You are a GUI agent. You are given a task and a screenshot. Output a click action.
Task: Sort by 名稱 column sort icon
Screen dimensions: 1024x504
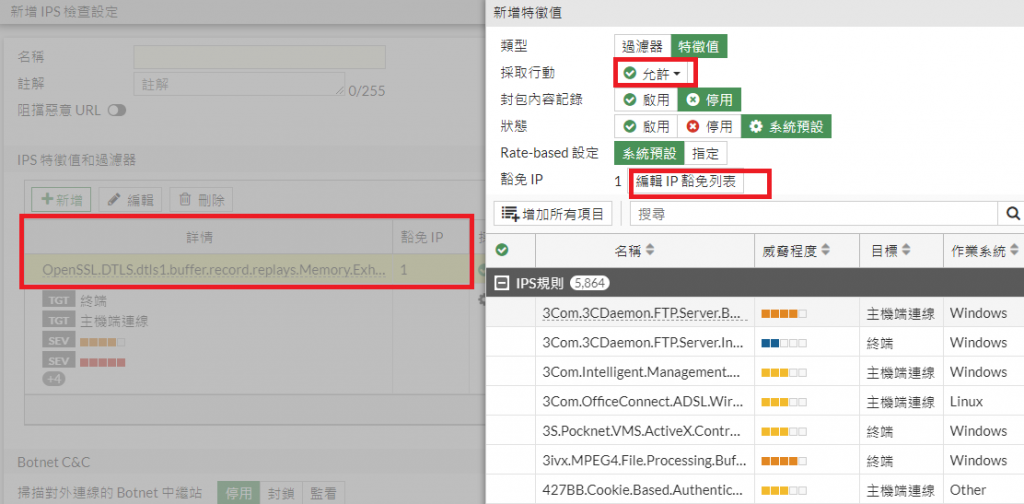[650, 249]
